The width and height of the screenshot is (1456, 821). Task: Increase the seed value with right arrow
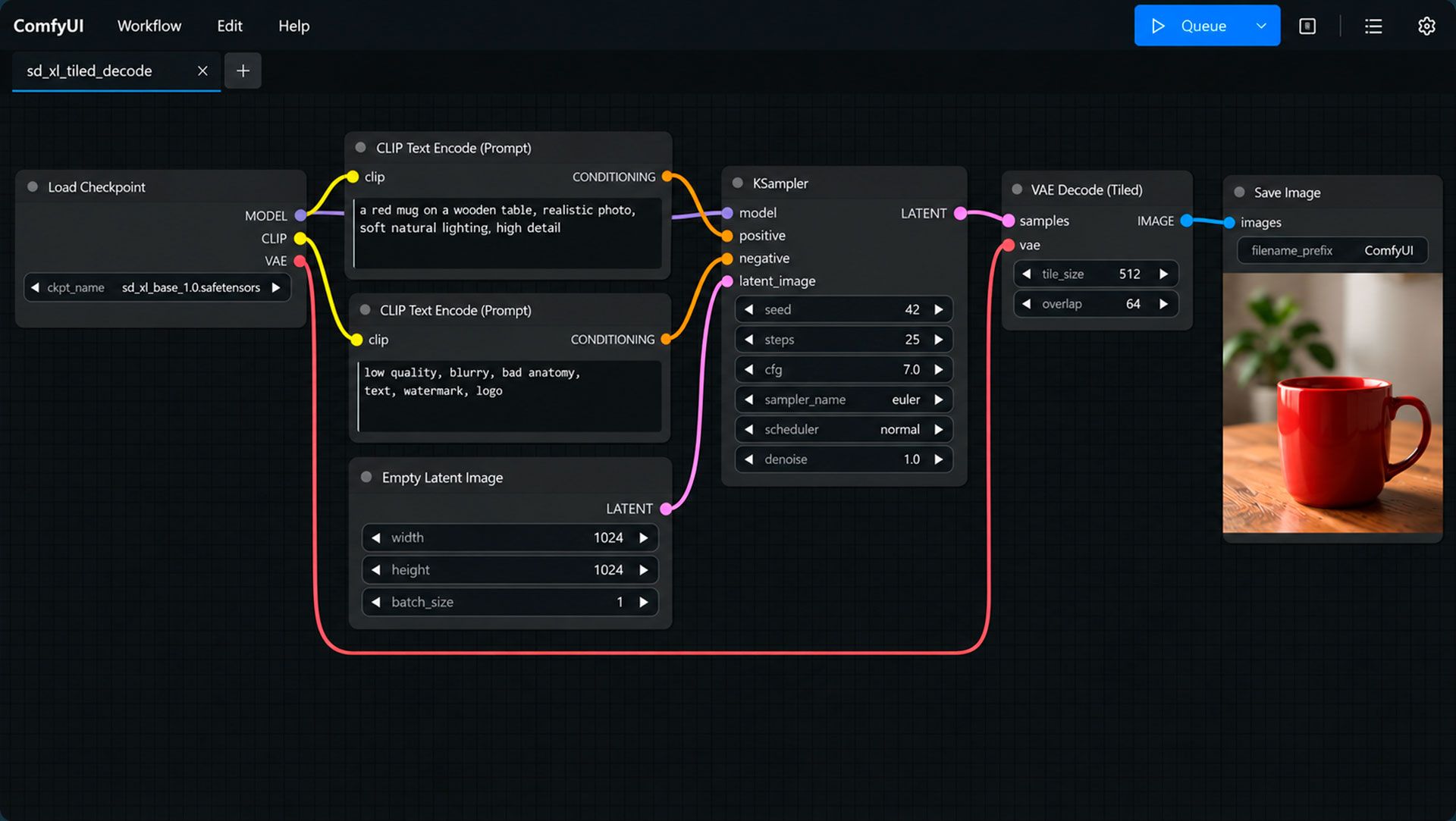coord(939,309)
